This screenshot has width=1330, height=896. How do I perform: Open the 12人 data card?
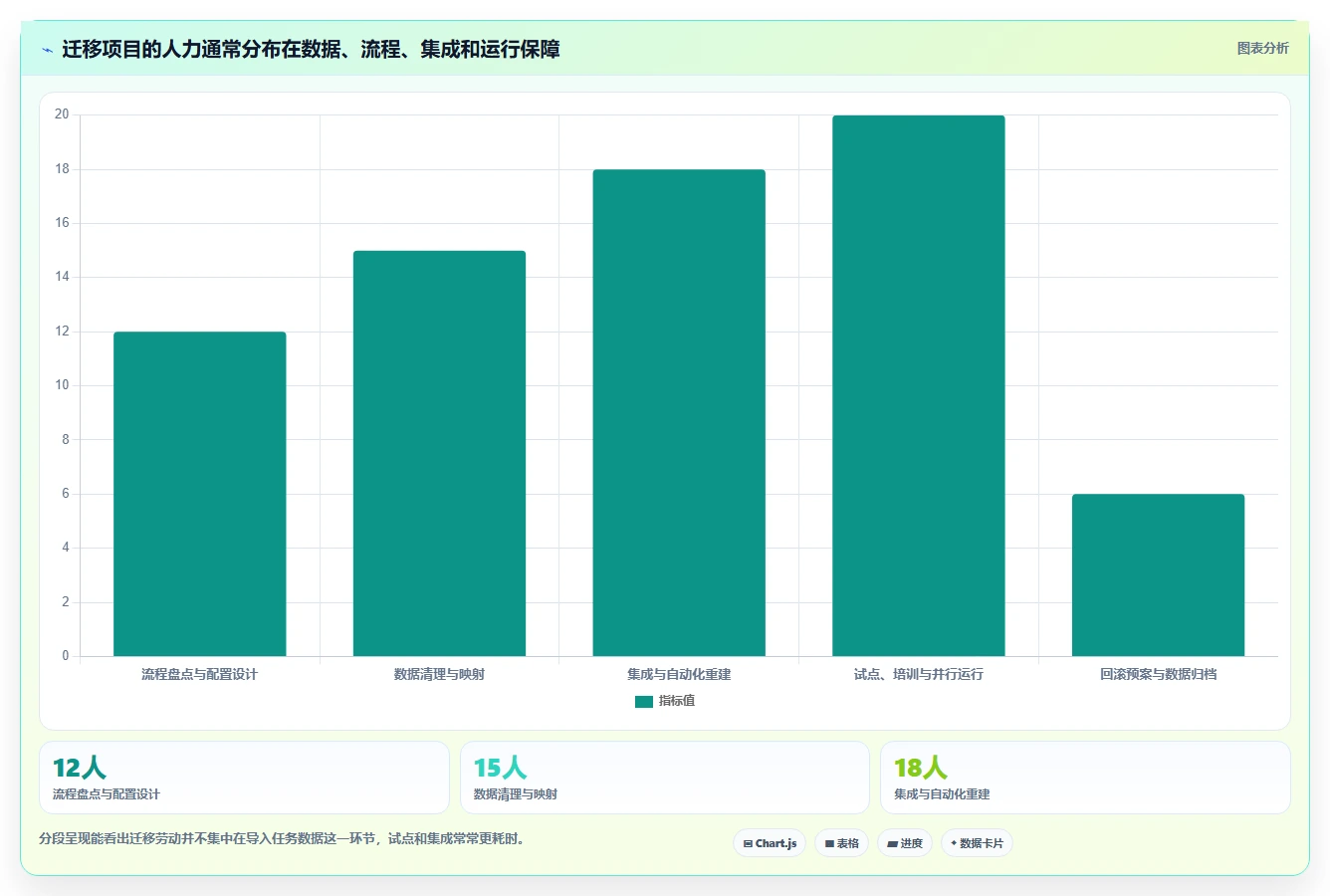244,778
